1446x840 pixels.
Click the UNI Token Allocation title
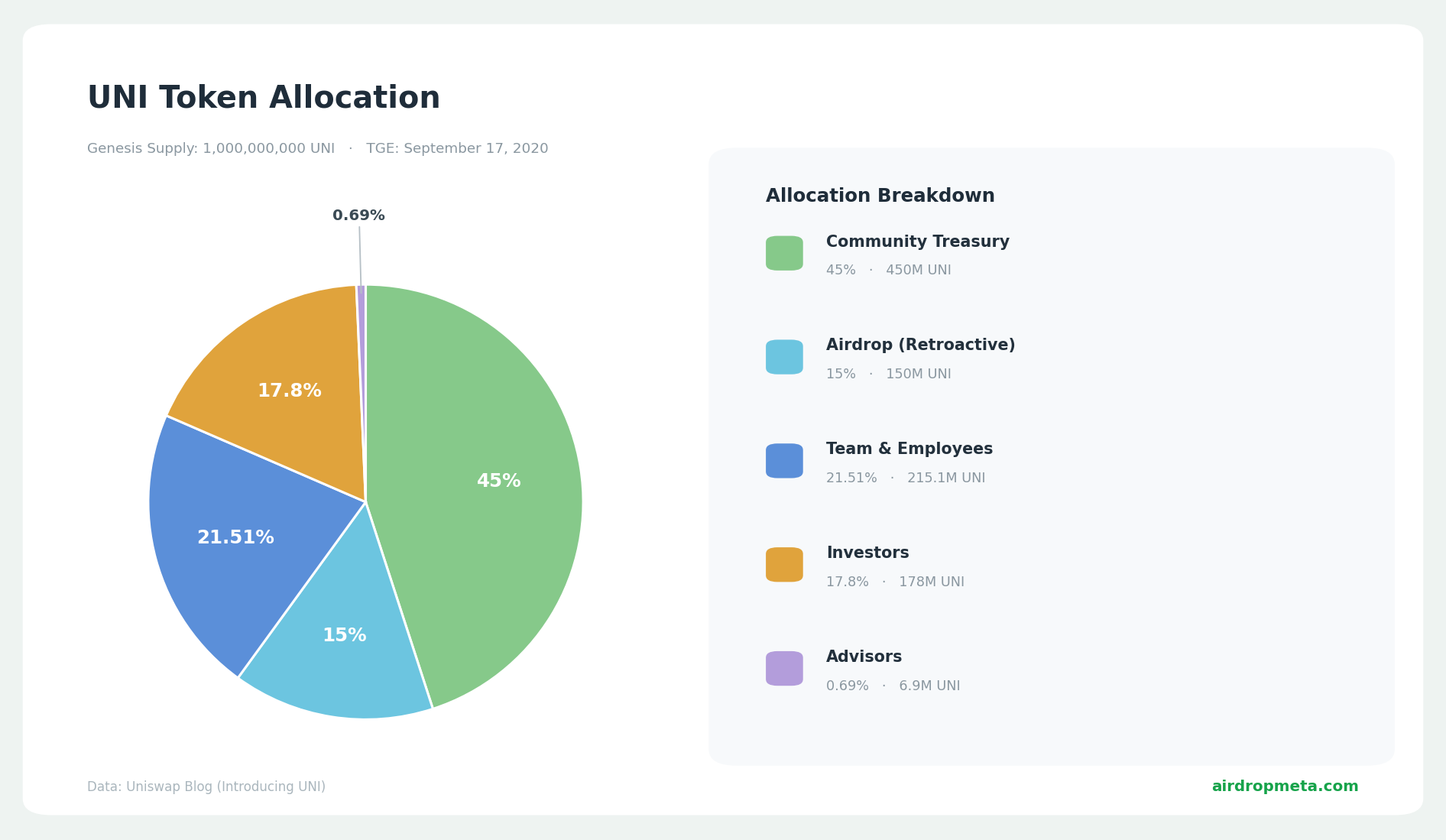point(264,99)
